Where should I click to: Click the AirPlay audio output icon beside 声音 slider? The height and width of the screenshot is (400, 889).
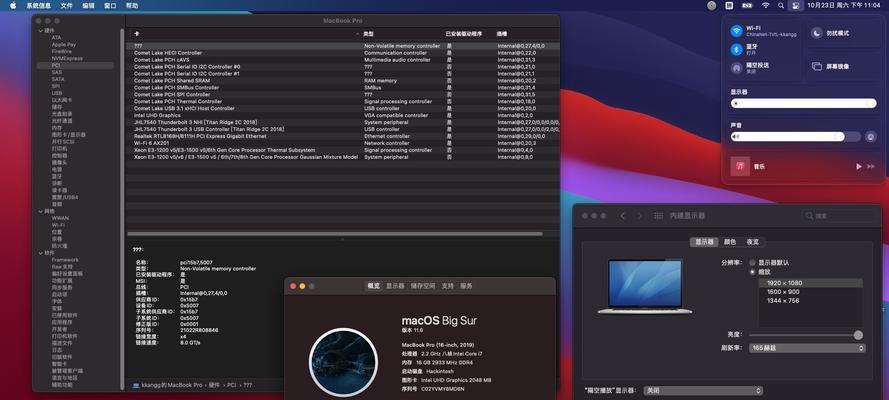tap(871, 137)
